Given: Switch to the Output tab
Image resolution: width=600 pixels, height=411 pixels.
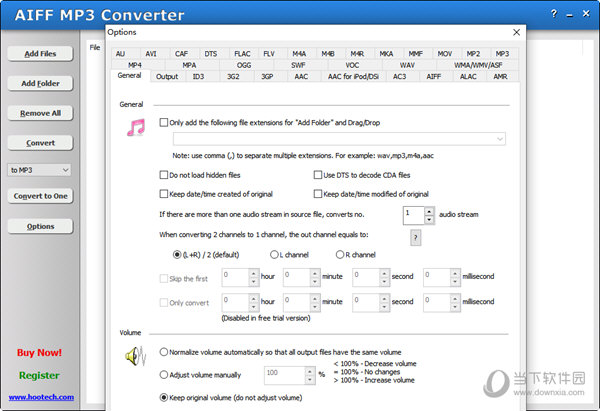Looking at the screenshot, I should pyautogui.click(x=167, y=77).
